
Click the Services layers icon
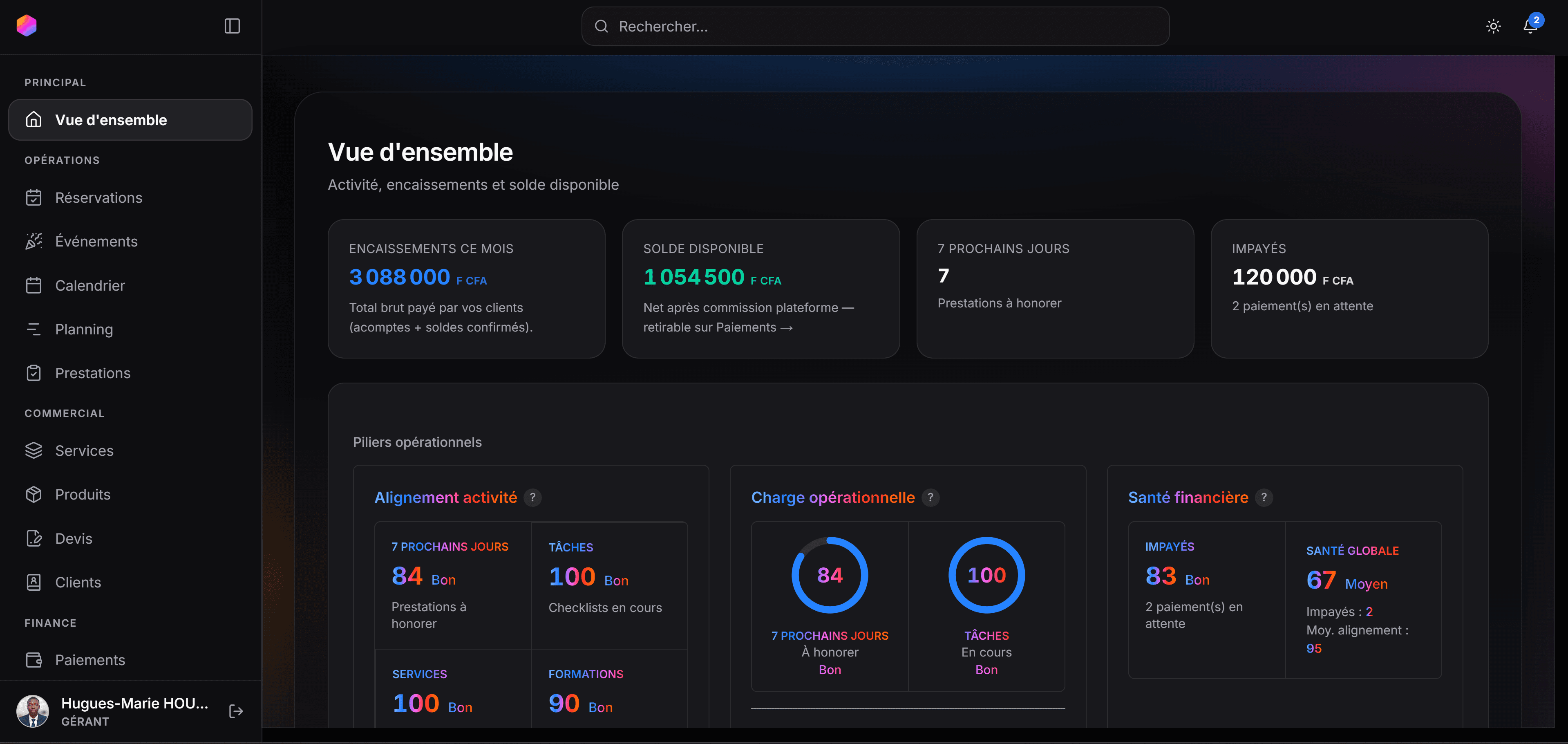coord(34,450)
